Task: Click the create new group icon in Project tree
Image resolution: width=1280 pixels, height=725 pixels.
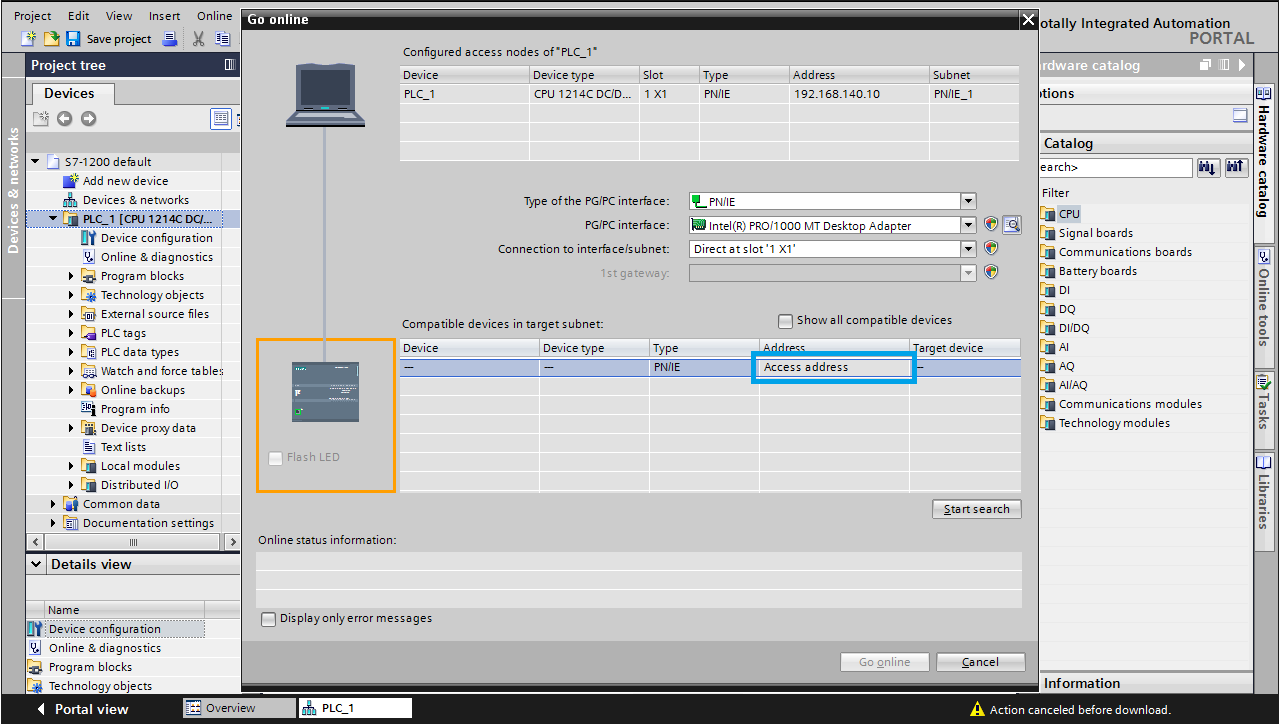Action: coord(41,119)
